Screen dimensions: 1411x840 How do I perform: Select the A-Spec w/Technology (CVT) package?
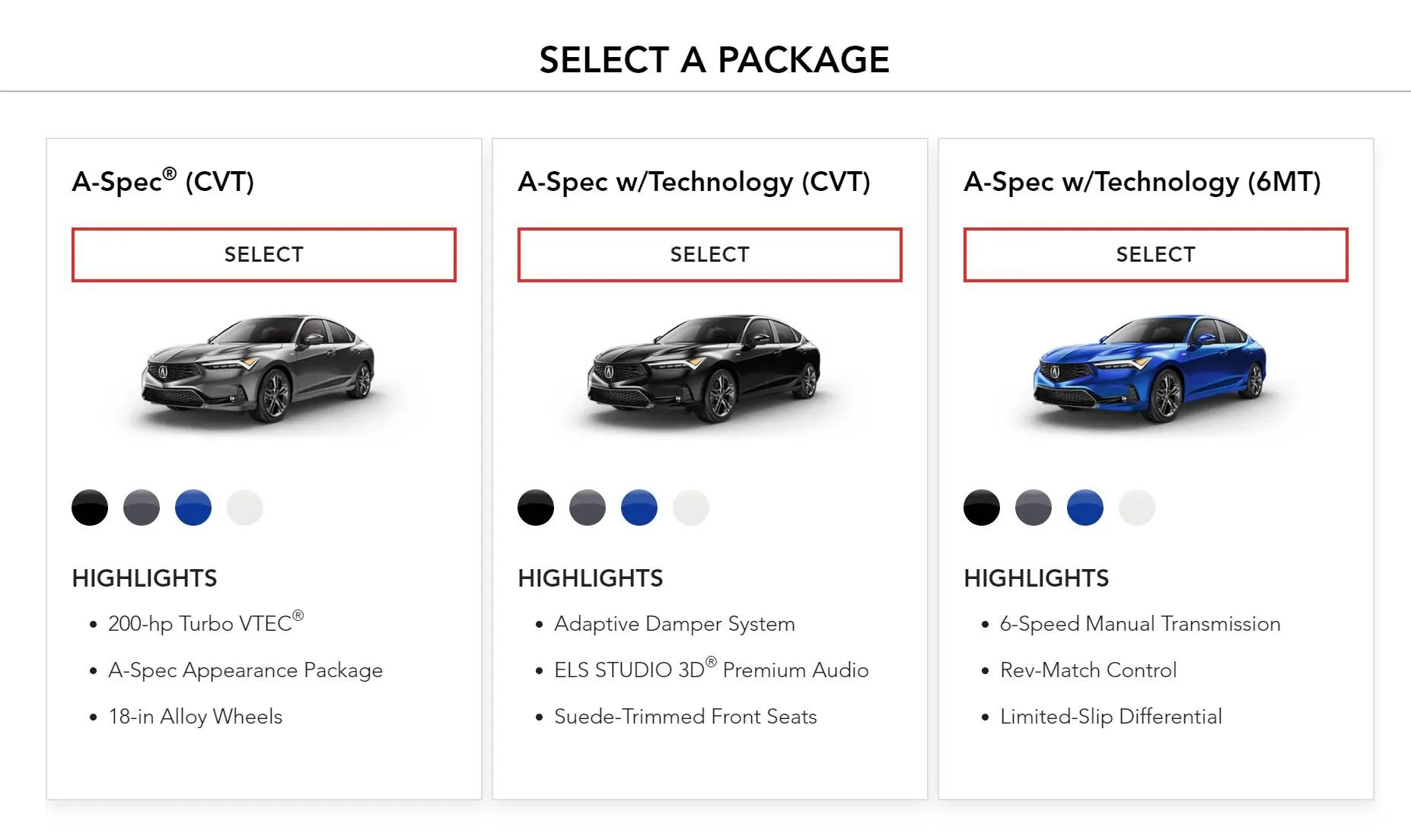[x=709, y=254]
